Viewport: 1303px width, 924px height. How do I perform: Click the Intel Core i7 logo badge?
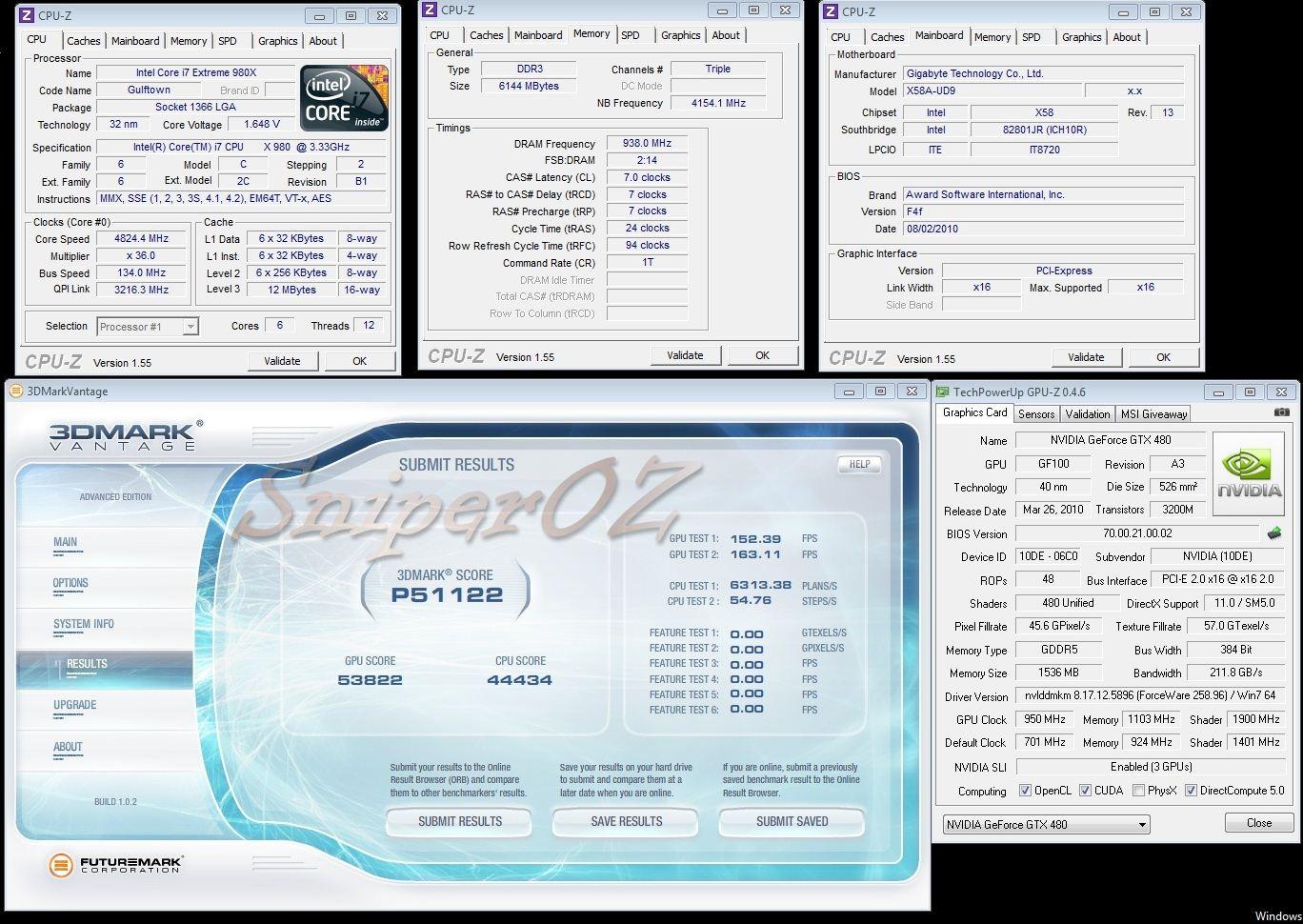coord(344,97)
